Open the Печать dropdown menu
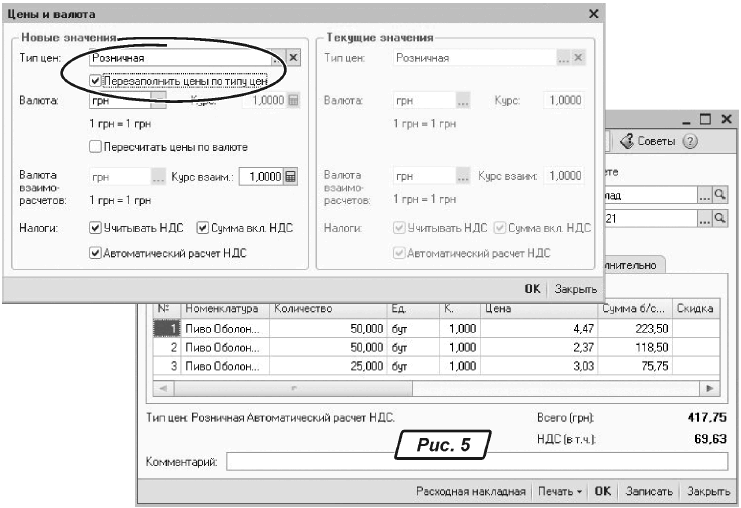This screenshot has height=508, width=741. (559, 492)
